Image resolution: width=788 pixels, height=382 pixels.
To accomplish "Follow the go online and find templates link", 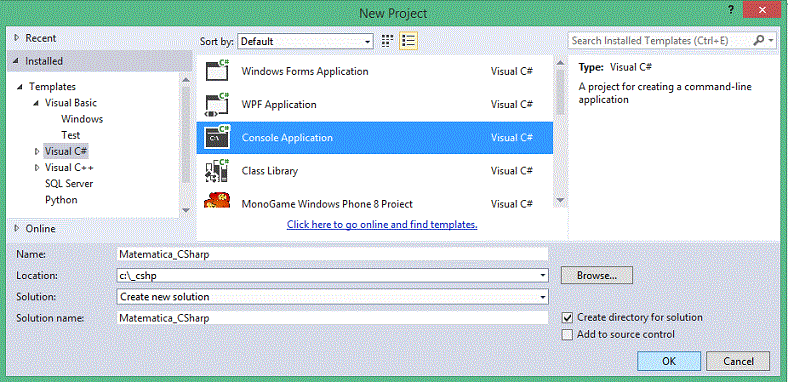I will [382, 225].
